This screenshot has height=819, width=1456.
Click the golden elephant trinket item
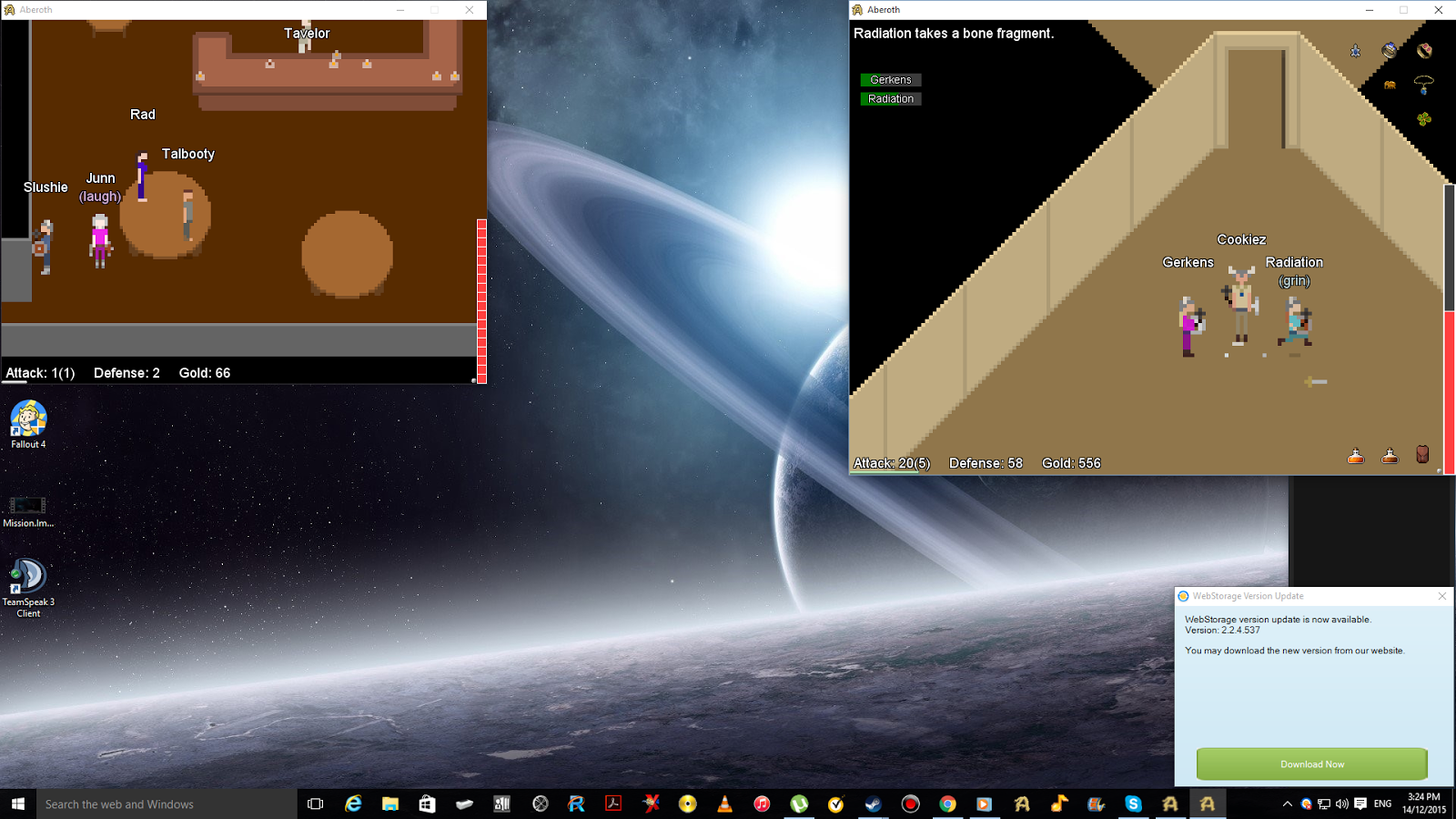click(x=1390, y=86)
